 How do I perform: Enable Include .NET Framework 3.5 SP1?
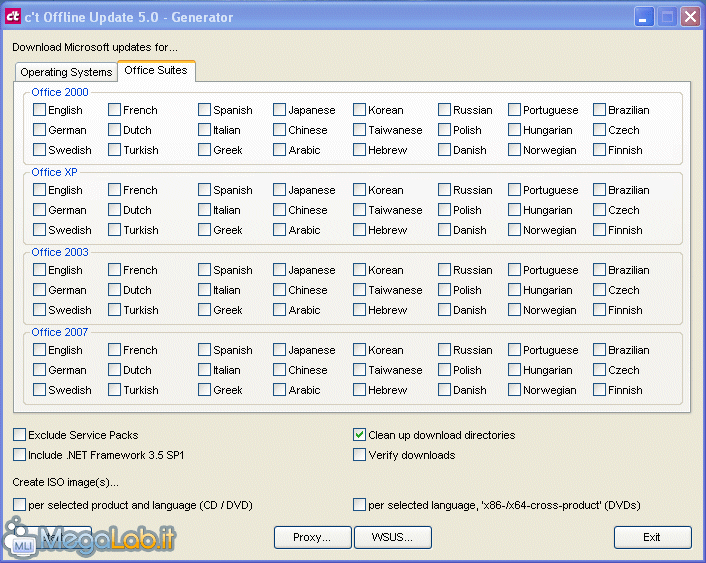[20, 455]
